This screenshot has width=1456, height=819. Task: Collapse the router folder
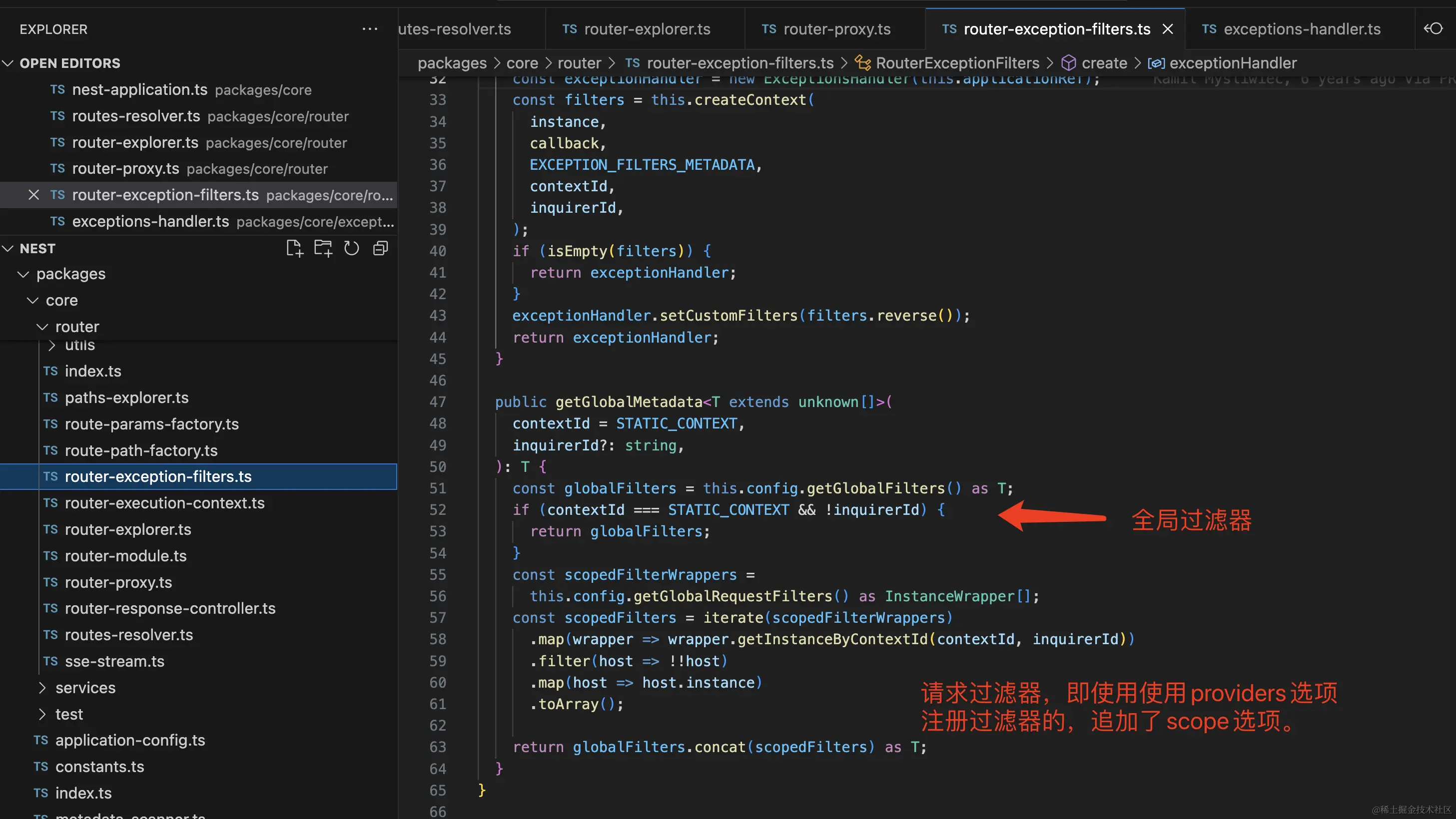pyautogui.click(x=42, y=327)
